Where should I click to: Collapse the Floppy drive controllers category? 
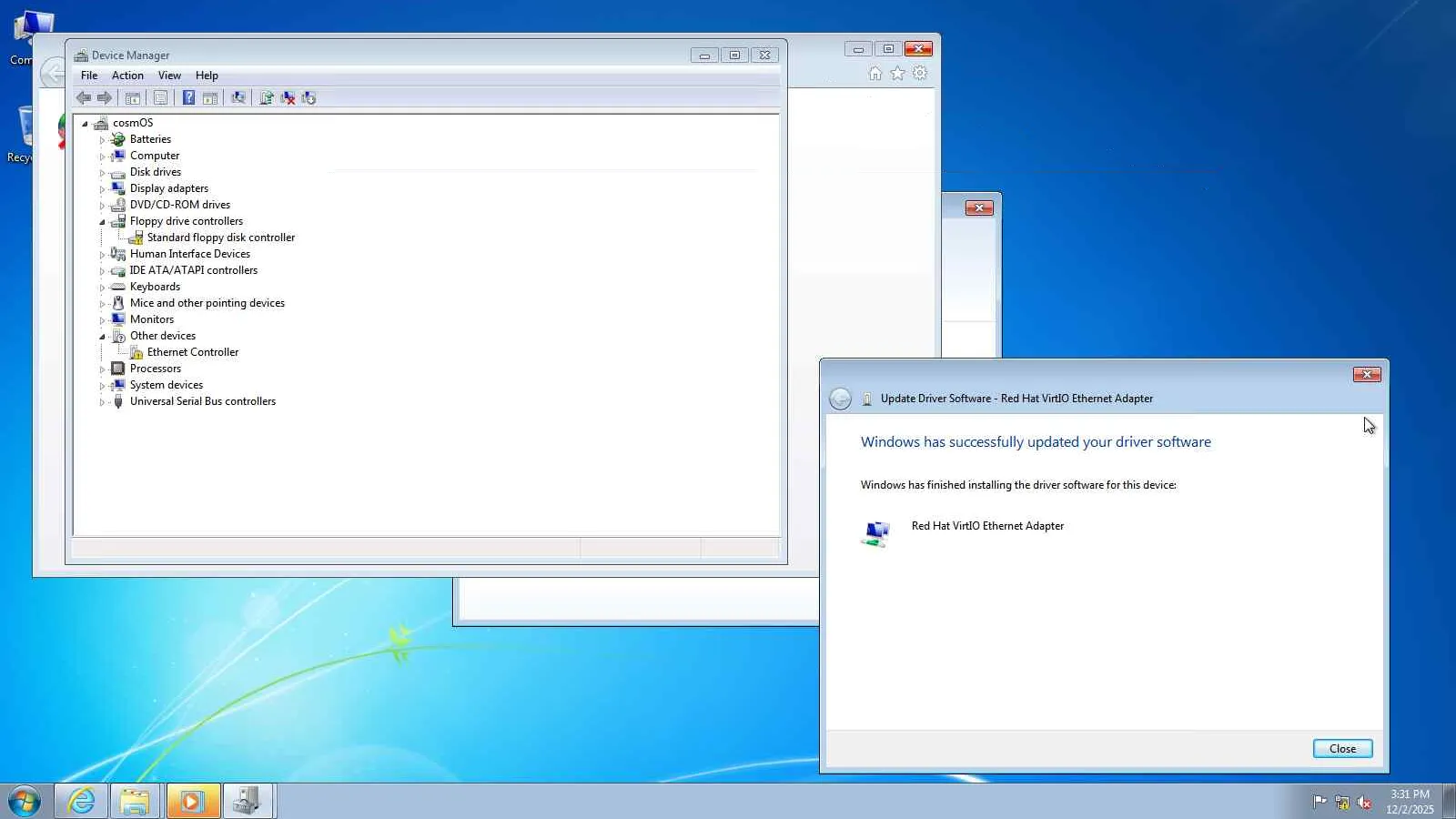coord(102,222)
